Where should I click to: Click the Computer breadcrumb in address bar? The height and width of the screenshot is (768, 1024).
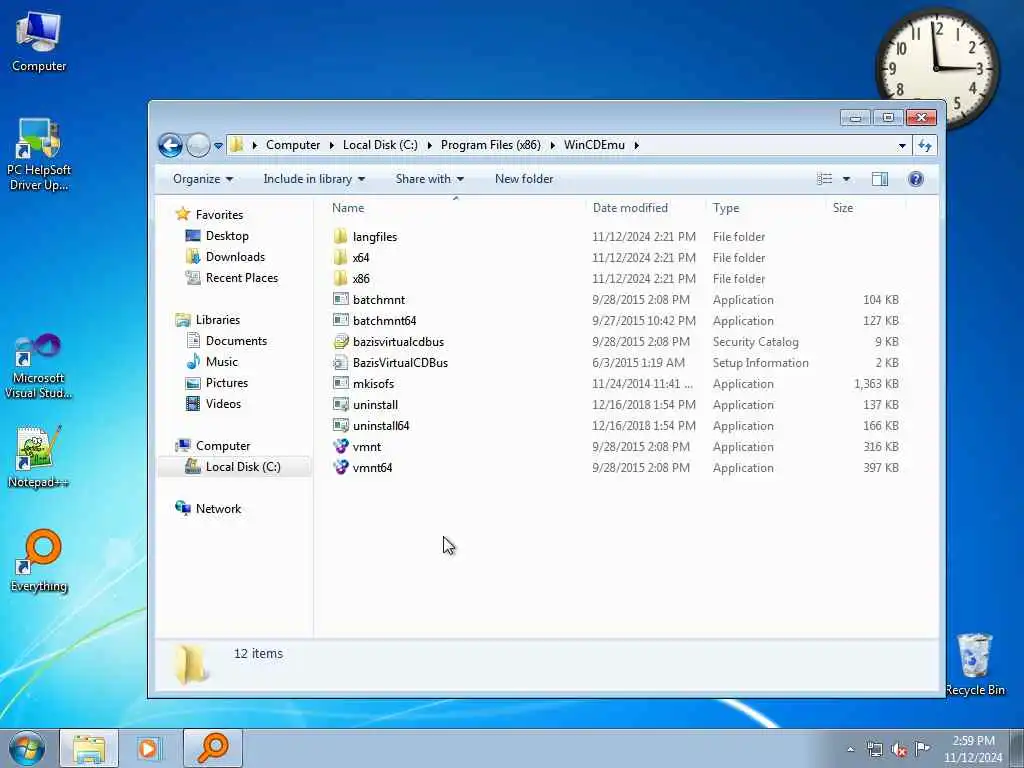click(x=293, y=145)
